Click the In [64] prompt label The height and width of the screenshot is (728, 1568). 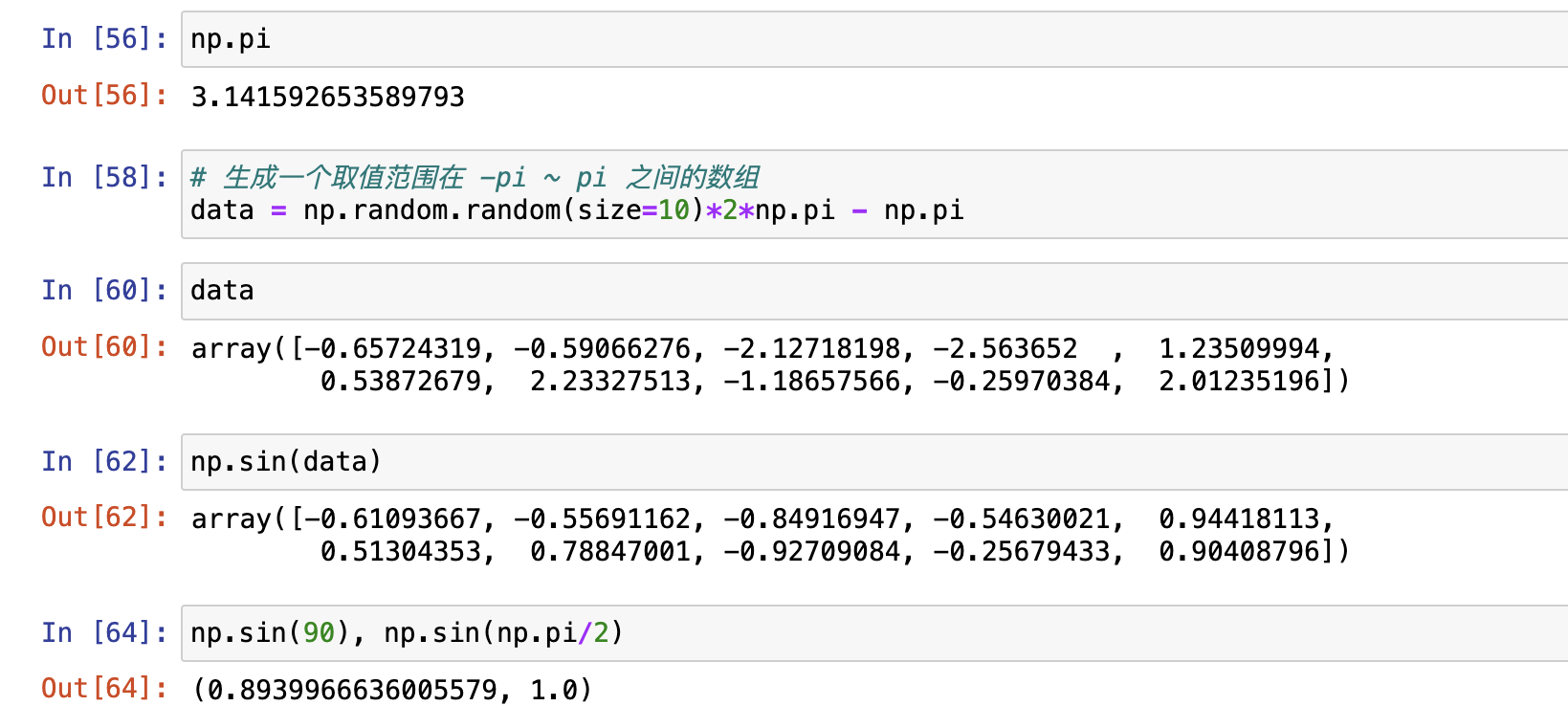[103, 633]
